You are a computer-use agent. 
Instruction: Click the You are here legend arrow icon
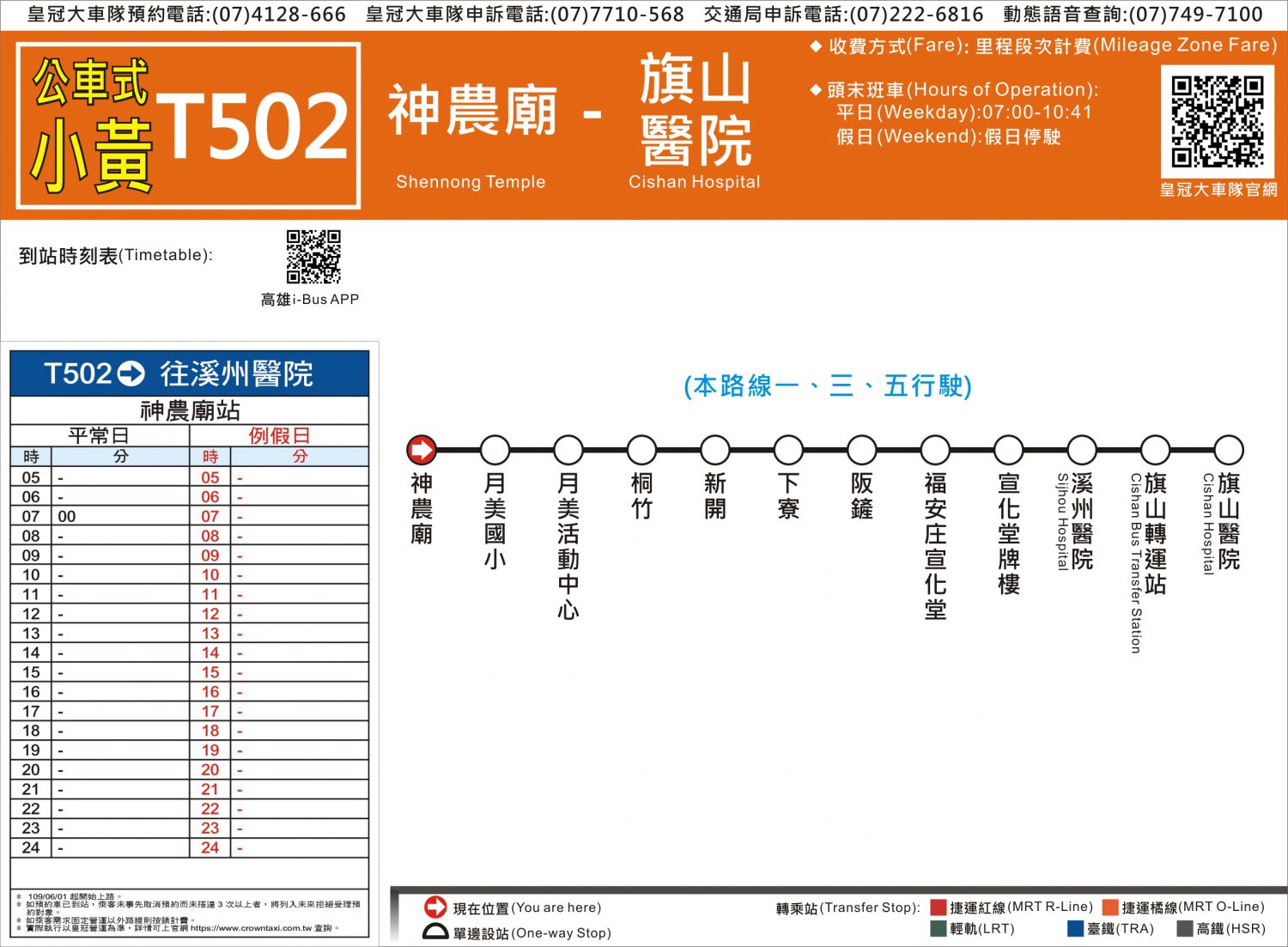[435, 907]
